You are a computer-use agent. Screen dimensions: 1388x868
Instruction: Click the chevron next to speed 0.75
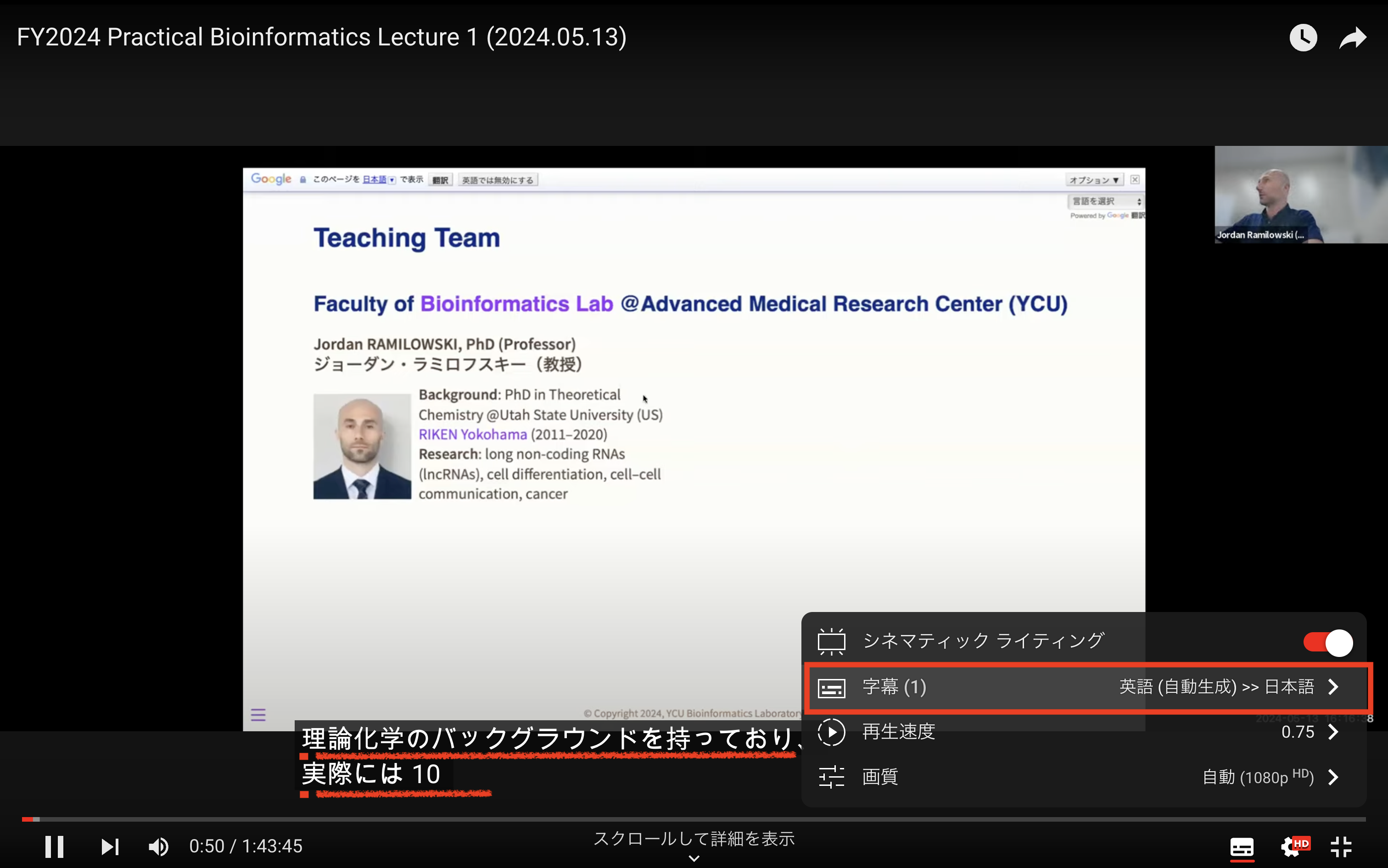(1333, 732)
